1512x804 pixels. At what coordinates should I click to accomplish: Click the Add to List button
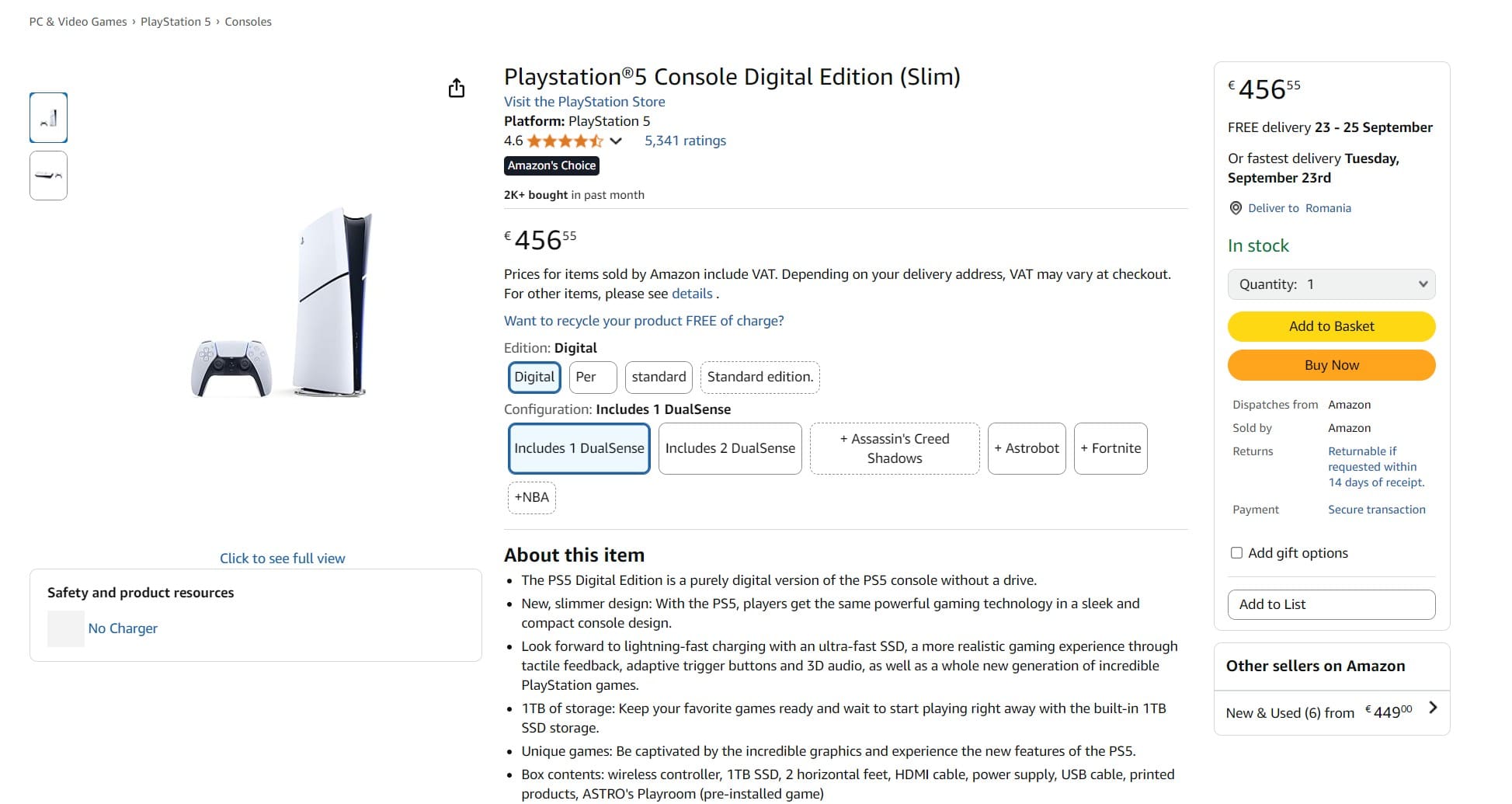(1331, 604)
